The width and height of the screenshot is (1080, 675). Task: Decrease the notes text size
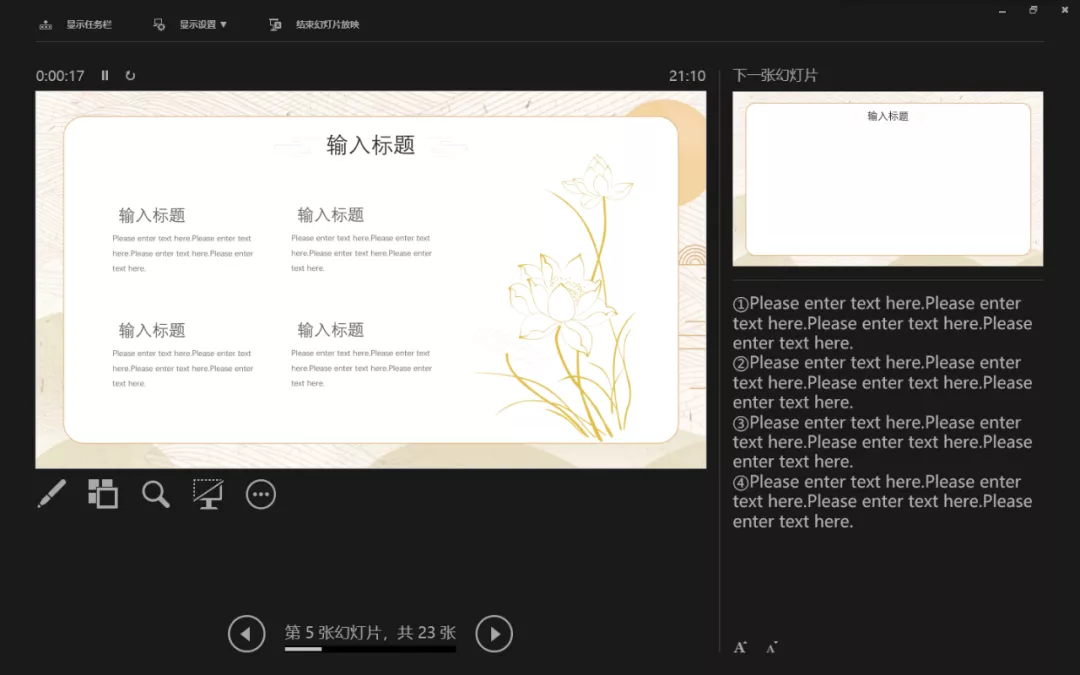771,647
